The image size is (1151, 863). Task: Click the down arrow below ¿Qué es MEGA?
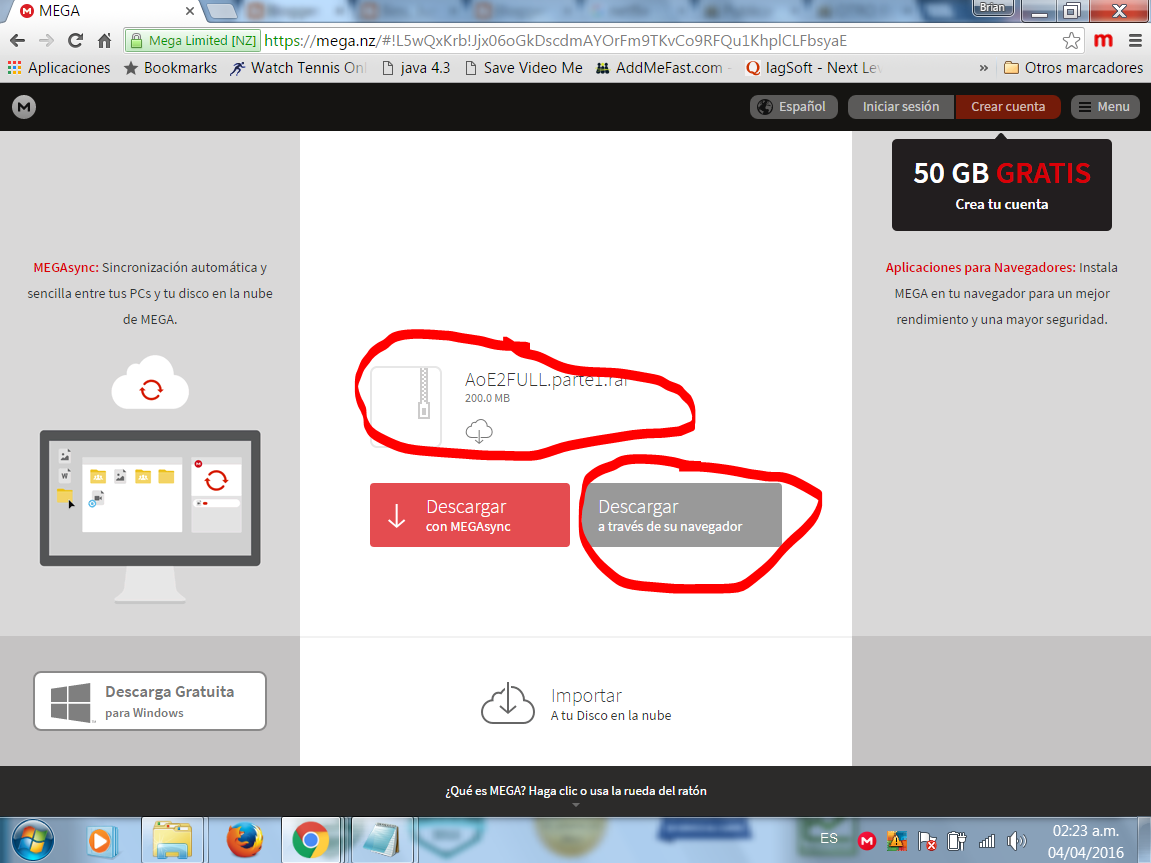coord(576,806)
